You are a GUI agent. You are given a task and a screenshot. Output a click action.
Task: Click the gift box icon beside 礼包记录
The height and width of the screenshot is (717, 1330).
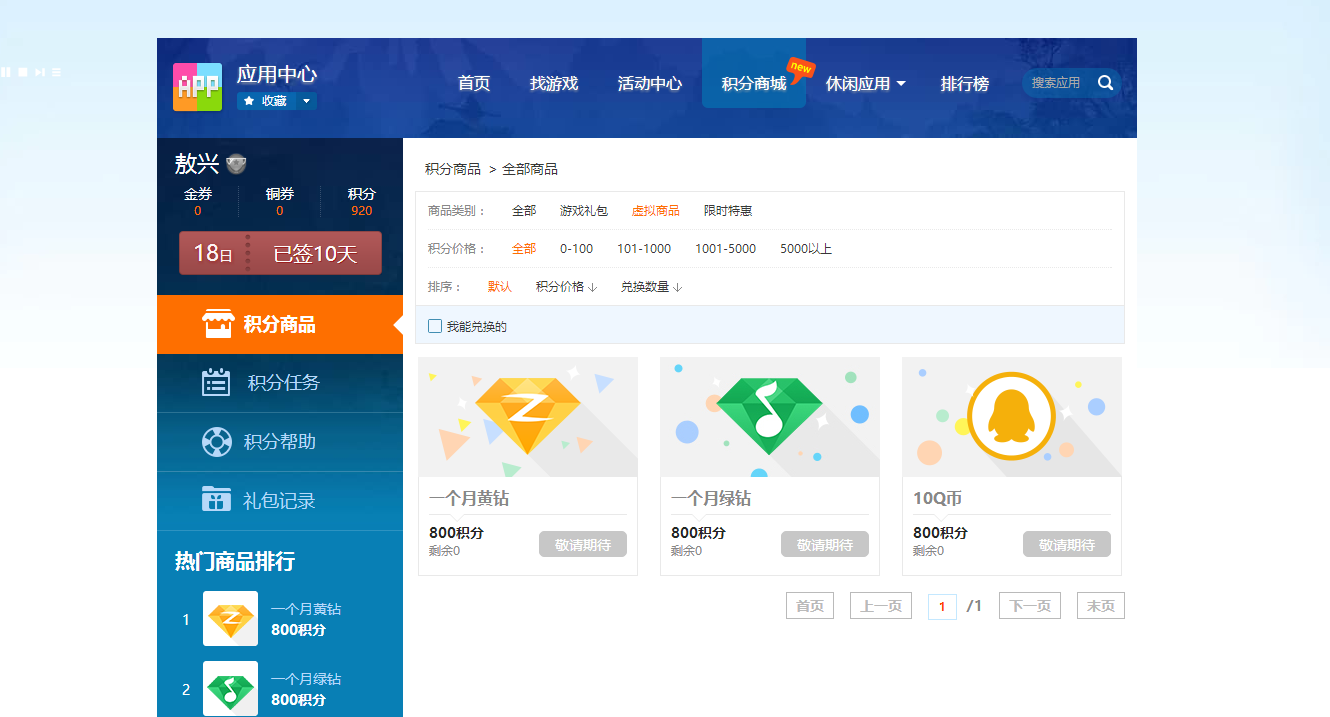(216, 500)
